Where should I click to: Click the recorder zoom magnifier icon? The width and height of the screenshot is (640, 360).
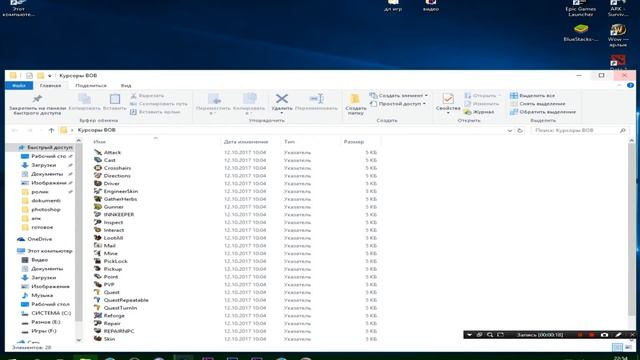pos(490,335)
